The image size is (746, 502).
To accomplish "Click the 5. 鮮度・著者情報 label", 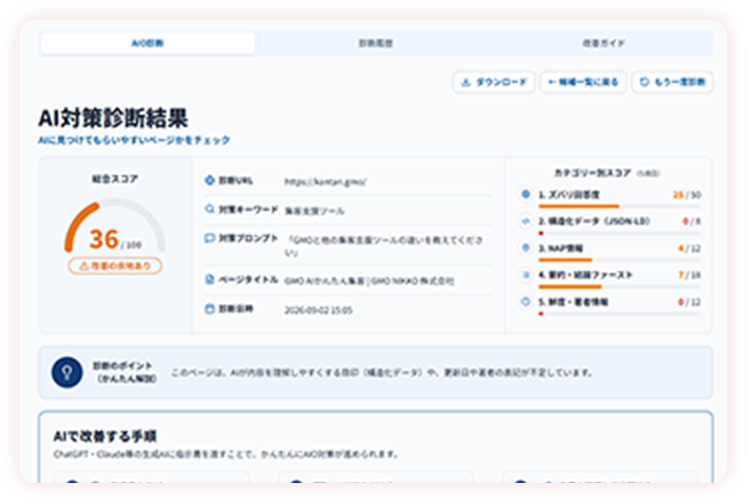I will pos(573,302).
